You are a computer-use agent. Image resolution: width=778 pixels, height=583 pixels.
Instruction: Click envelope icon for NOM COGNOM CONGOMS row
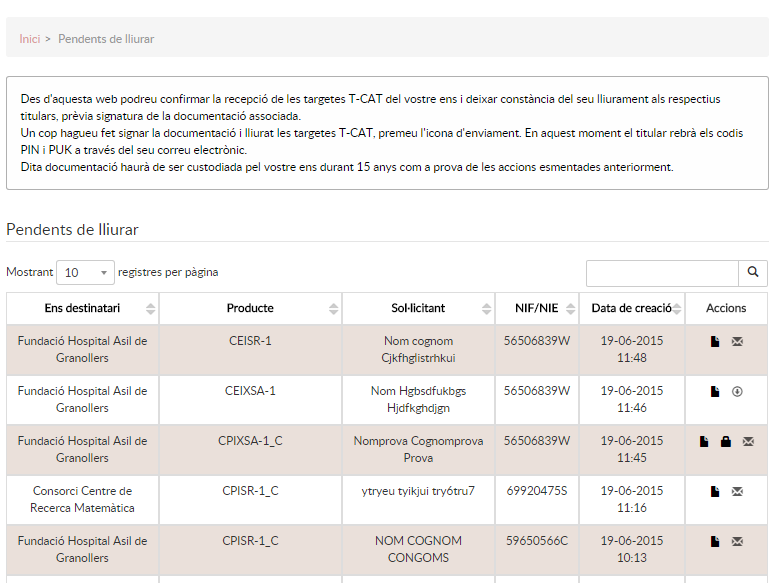(737, 542)
